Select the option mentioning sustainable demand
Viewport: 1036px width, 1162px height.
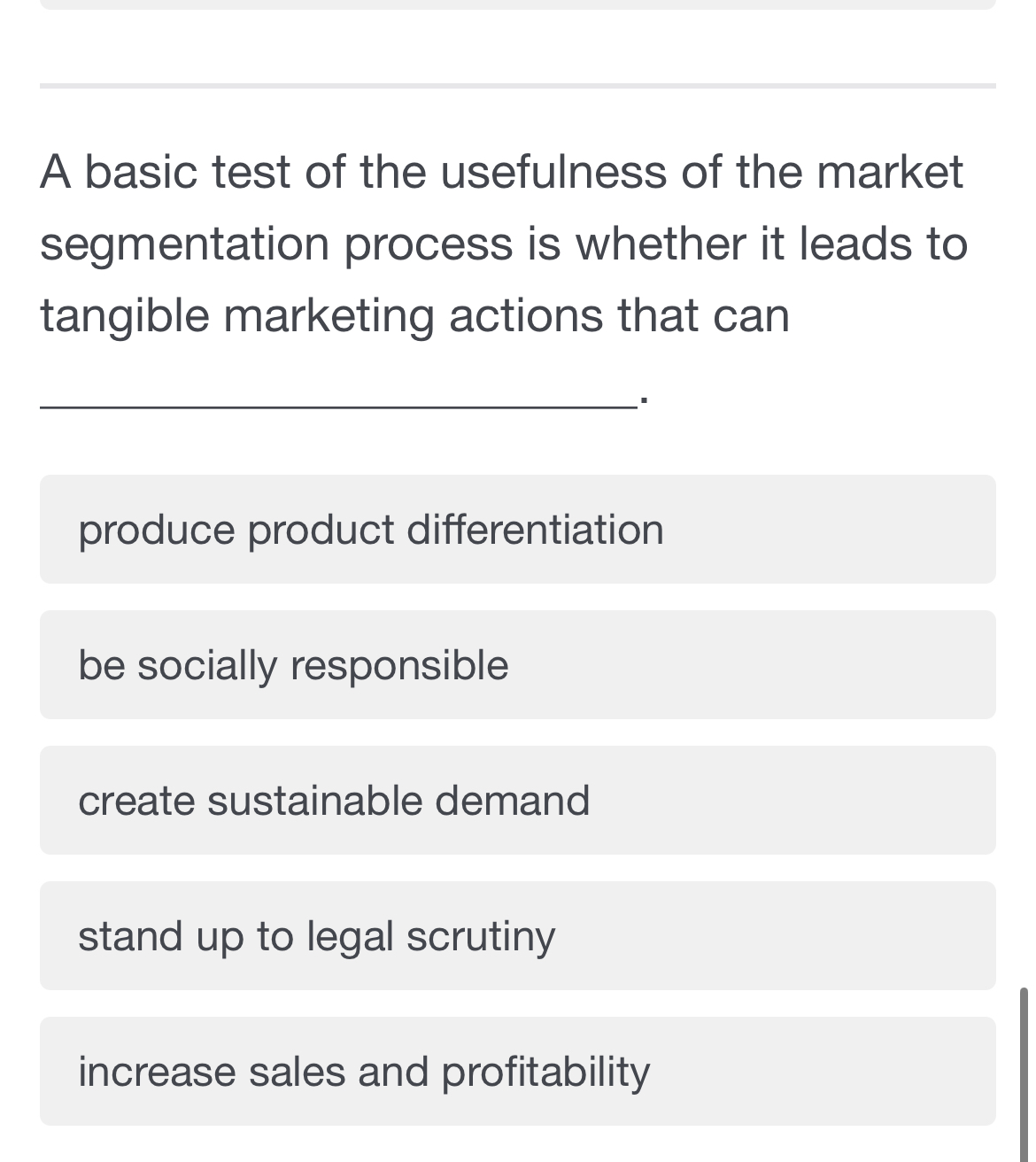pyautogui.click(x=335, y=801)
